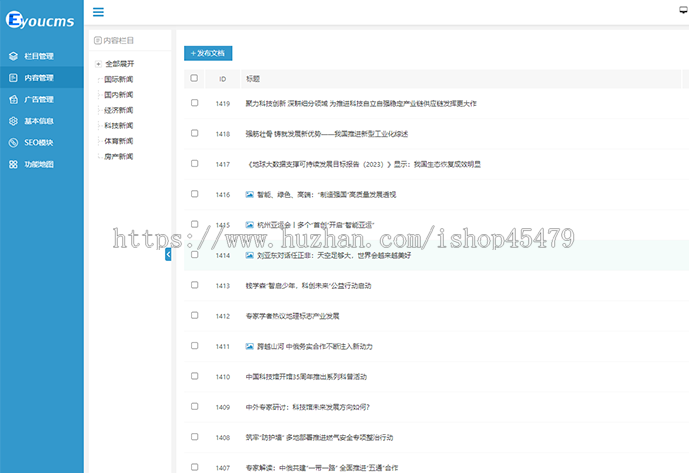
Task: Open the article 跨越山河 中俄务实合作
Action: 315,346
